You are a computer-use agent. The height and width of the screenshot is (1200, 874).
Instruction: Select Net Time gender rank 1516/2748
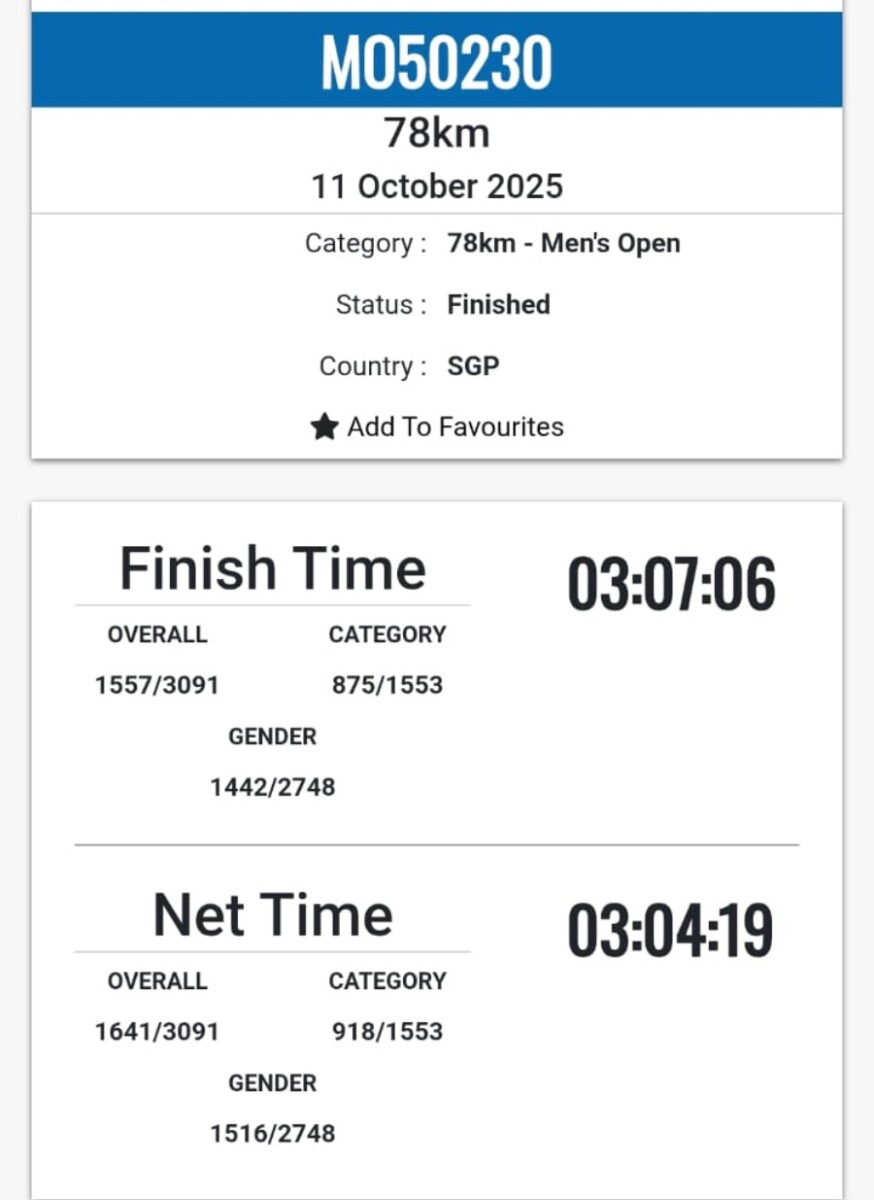(272, 1134)
